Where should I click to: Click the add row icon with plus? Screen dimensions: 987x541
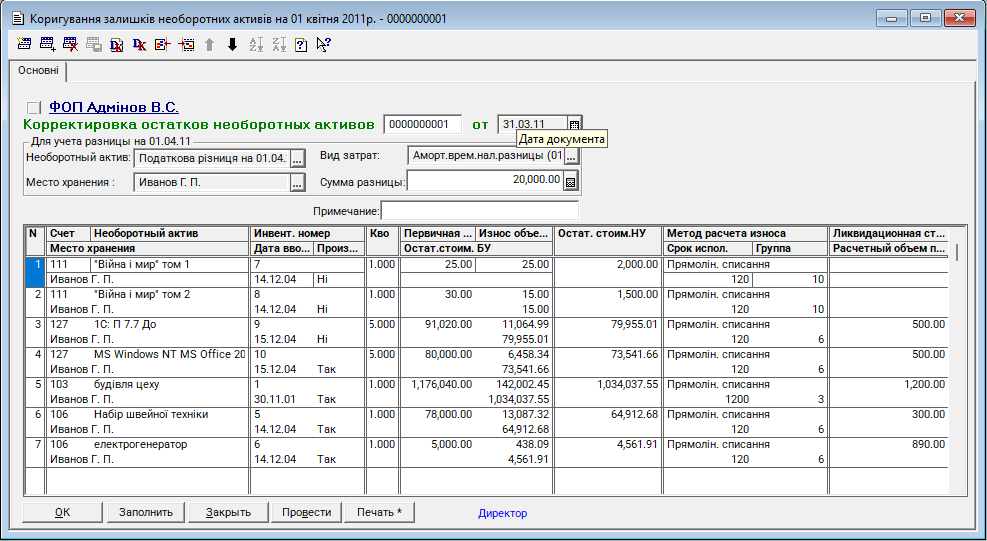[47, 44]
